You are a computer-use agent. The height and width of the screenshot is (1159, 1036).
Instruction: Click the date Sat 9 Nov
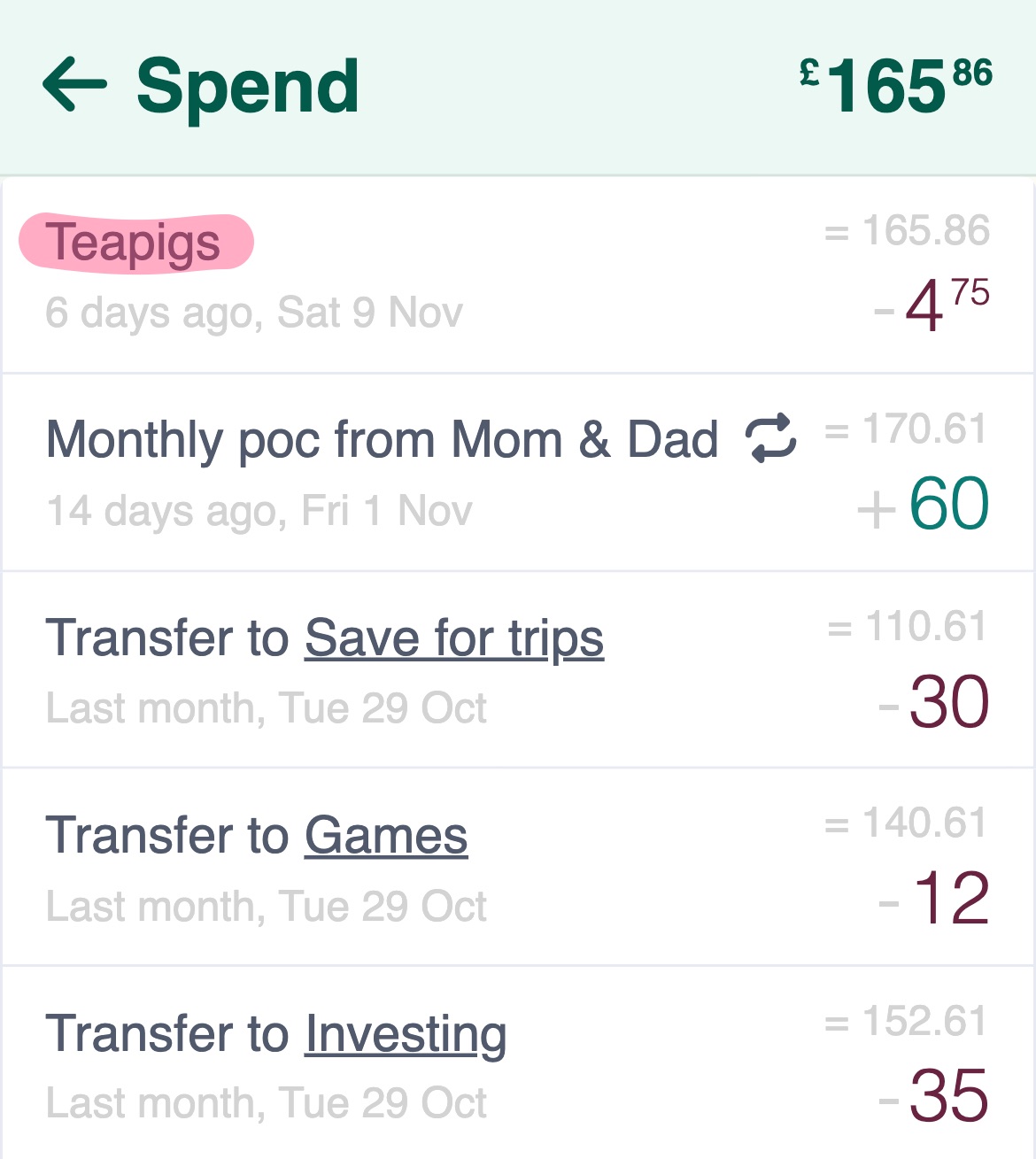point(370,313)
